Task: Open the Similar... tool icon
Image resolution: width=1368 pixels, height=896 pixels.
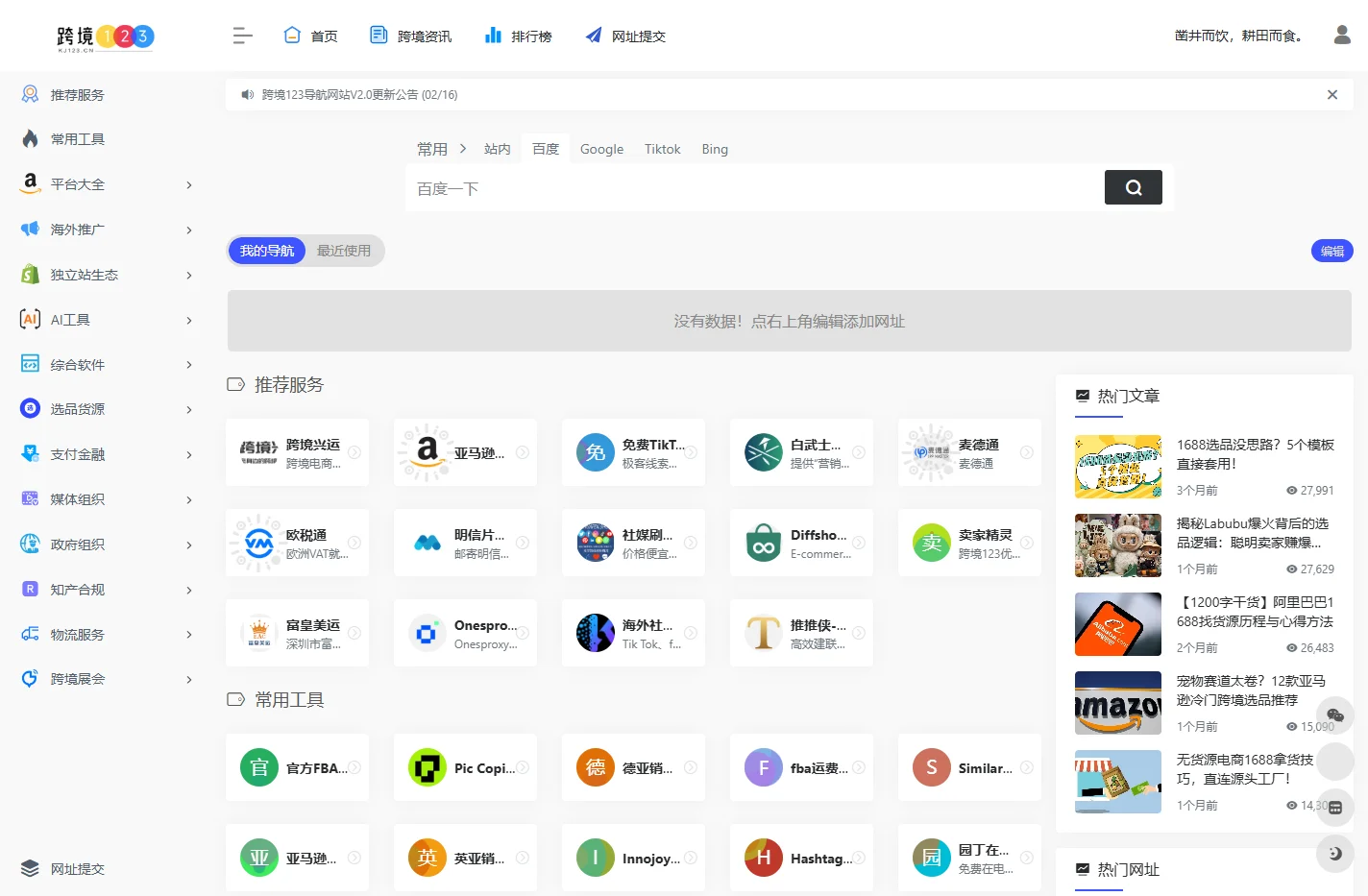Action: click(x=932, y=767)
